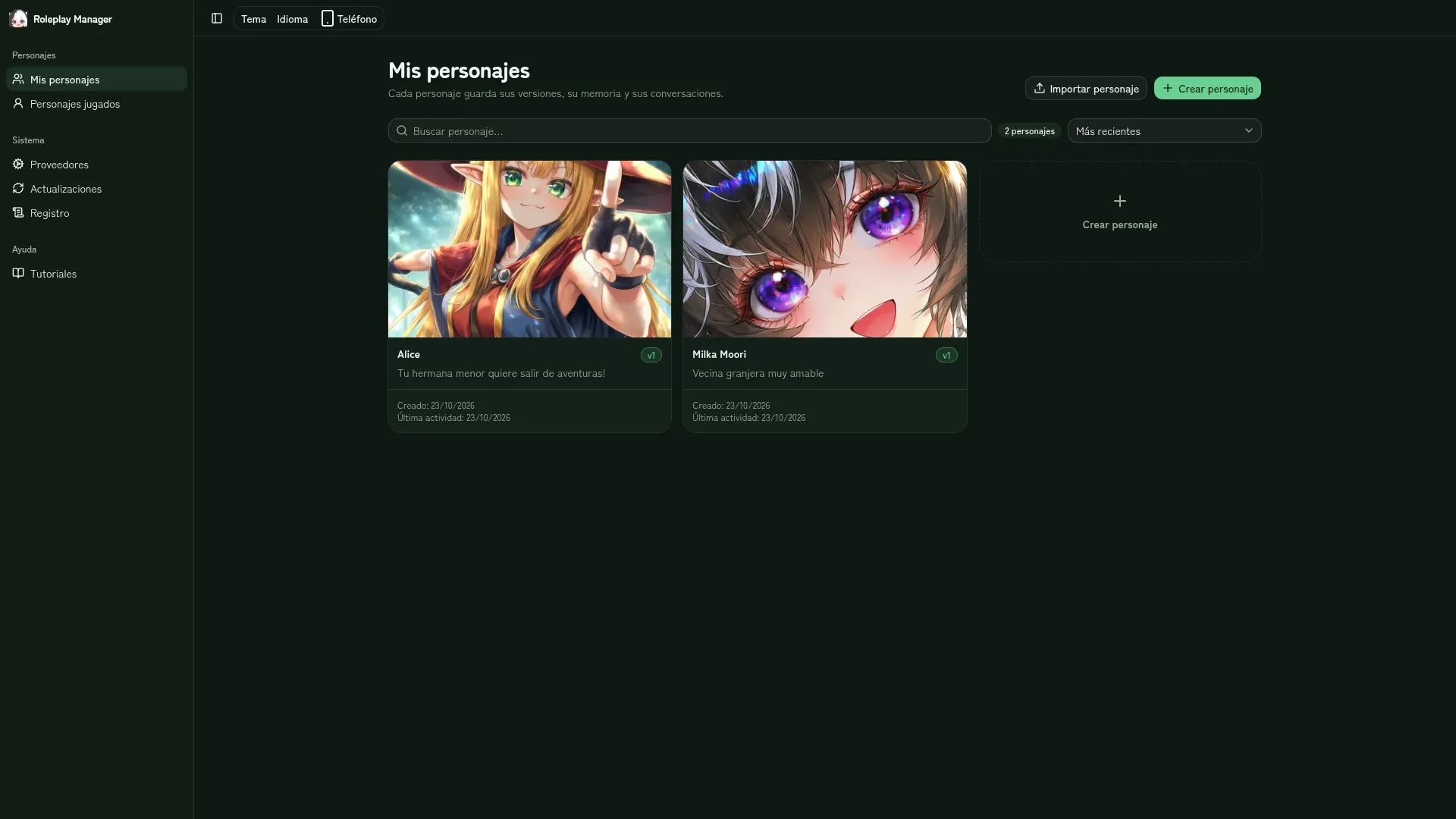
Task: Click the Tutoriales book icon
Action: (x=18, y=274)
